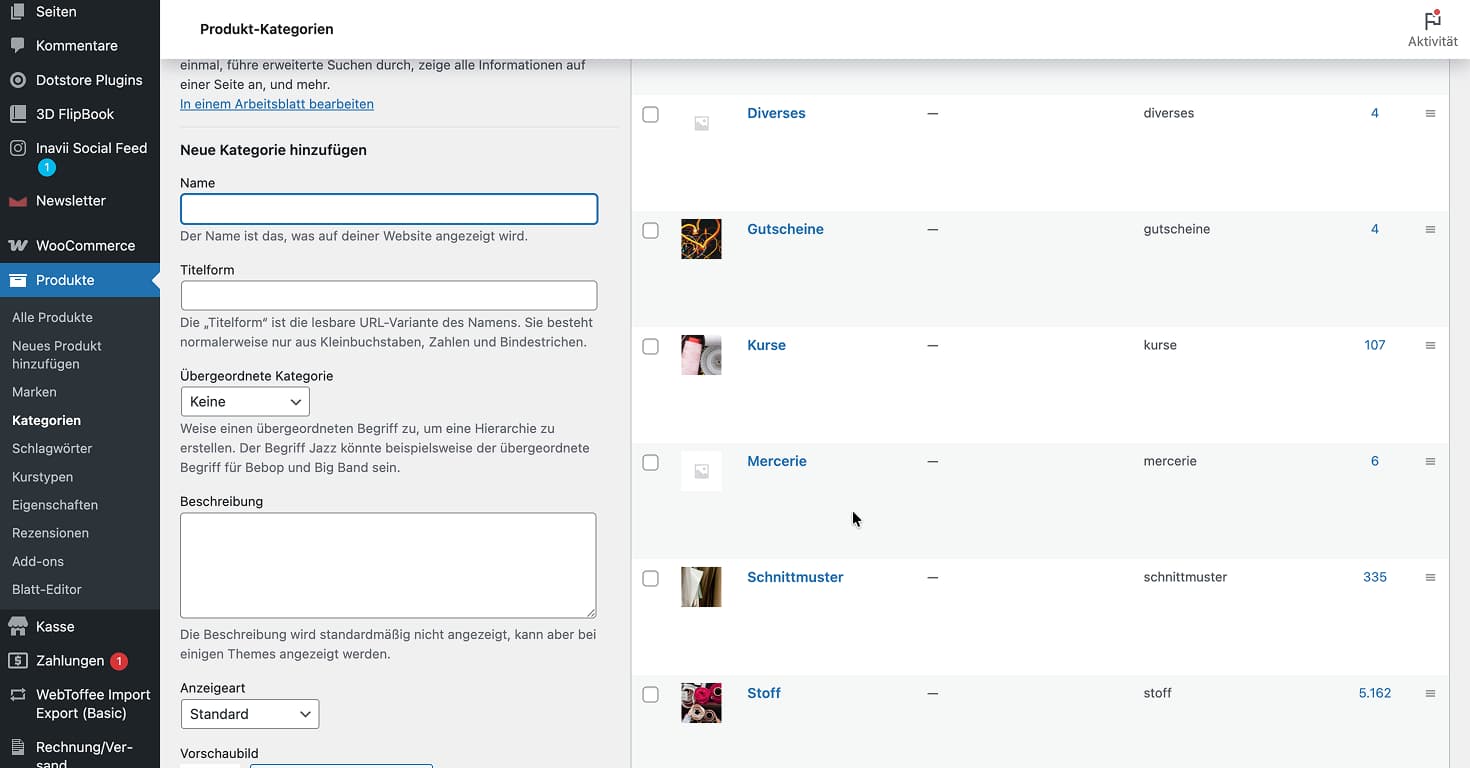Go to Alle Produkte in sidebar
The image size is (1470, 768).
52,317
